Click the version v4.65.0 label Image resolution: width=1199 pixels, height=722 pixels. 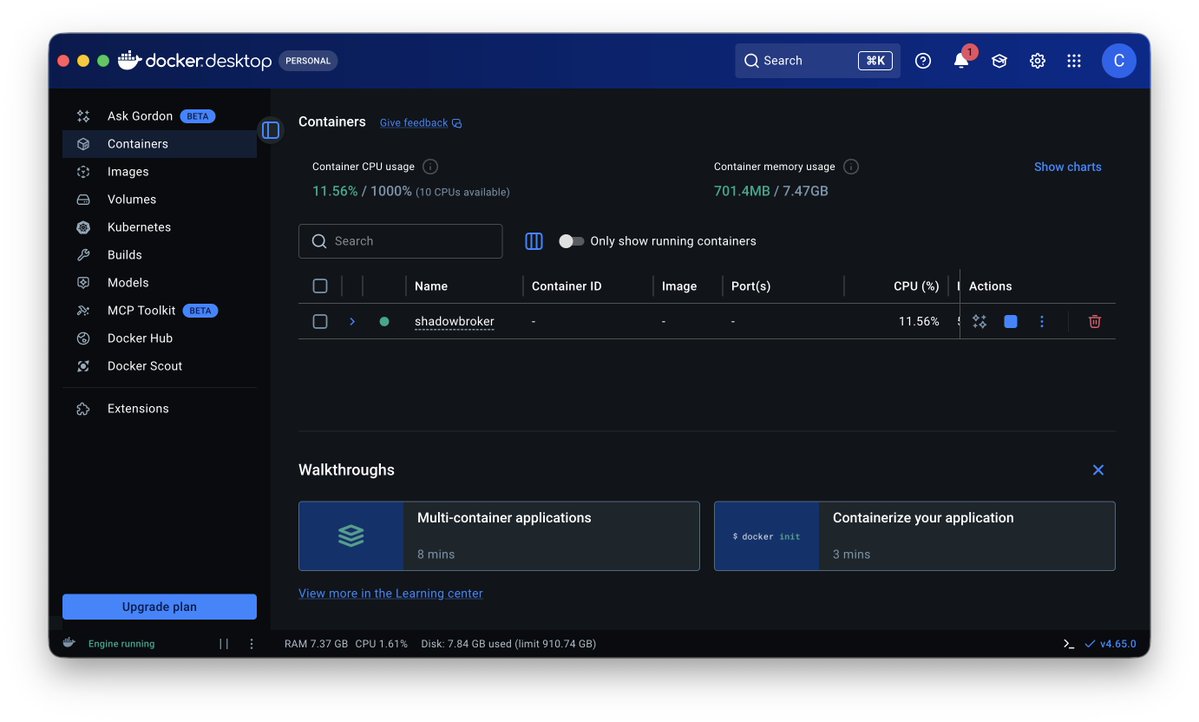coord(1118,644)
